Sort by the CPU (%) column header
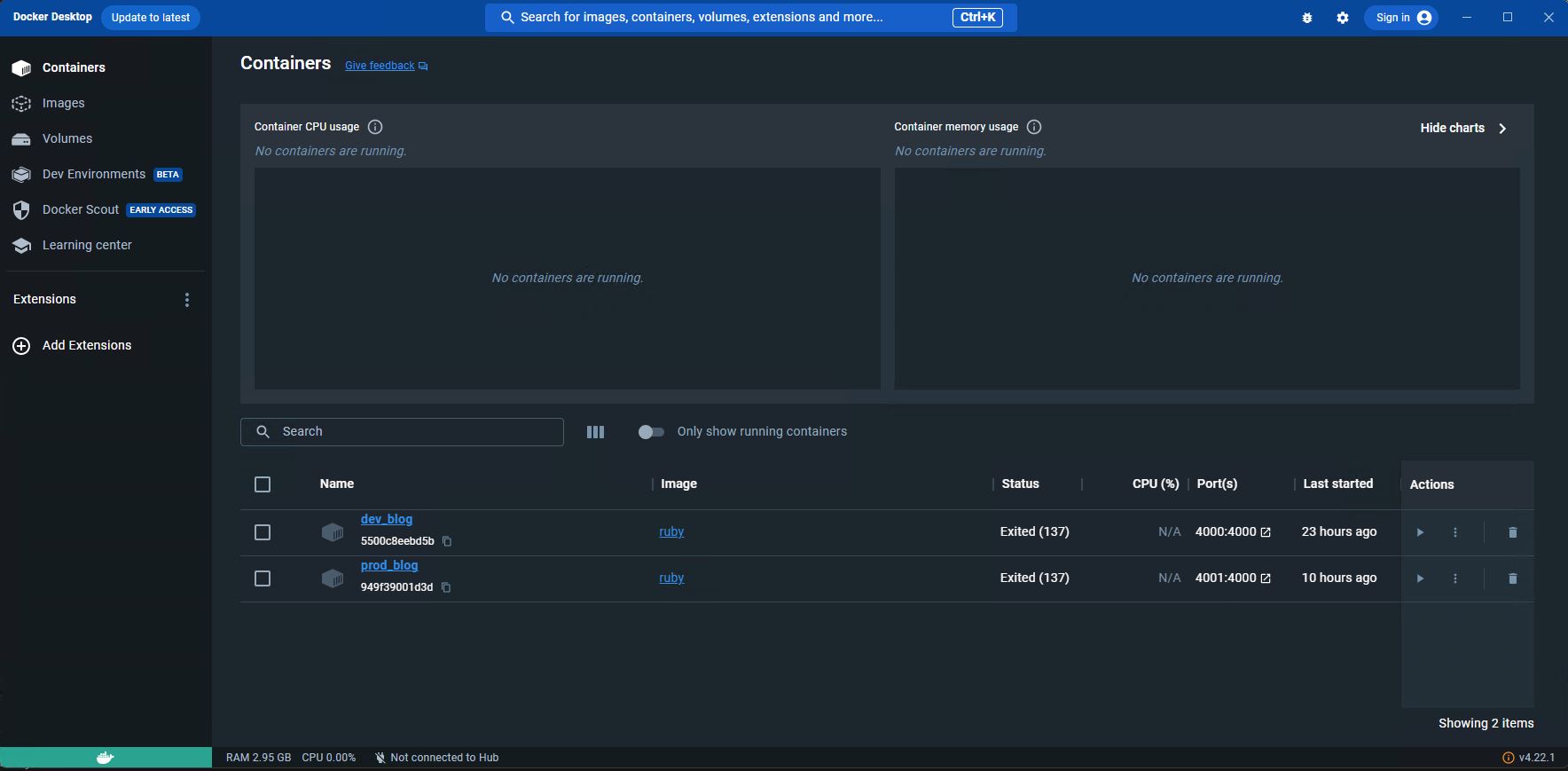 pos(1156,484)
